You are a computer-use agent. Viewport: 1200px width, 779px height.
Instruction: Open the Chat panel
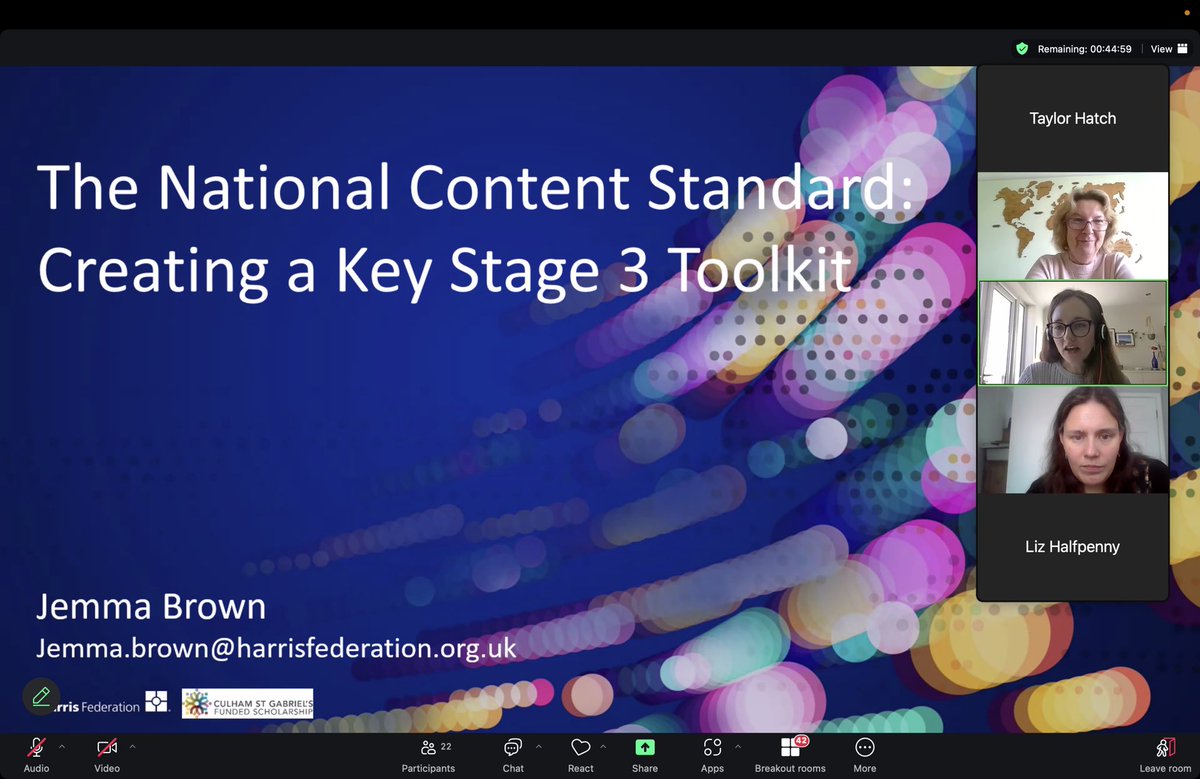[x=513, y=754]
